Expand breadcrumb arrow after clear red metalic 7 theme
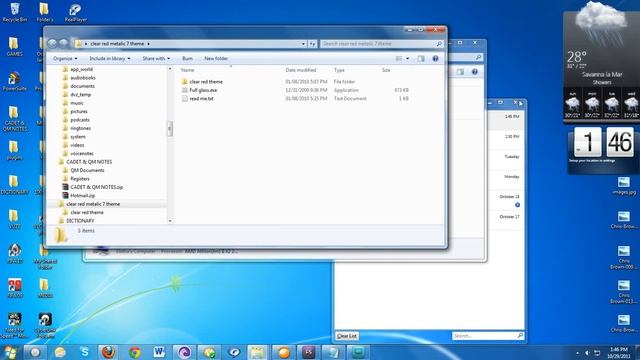This screenshot has width=640, height=360. click(x=149, y=44)
